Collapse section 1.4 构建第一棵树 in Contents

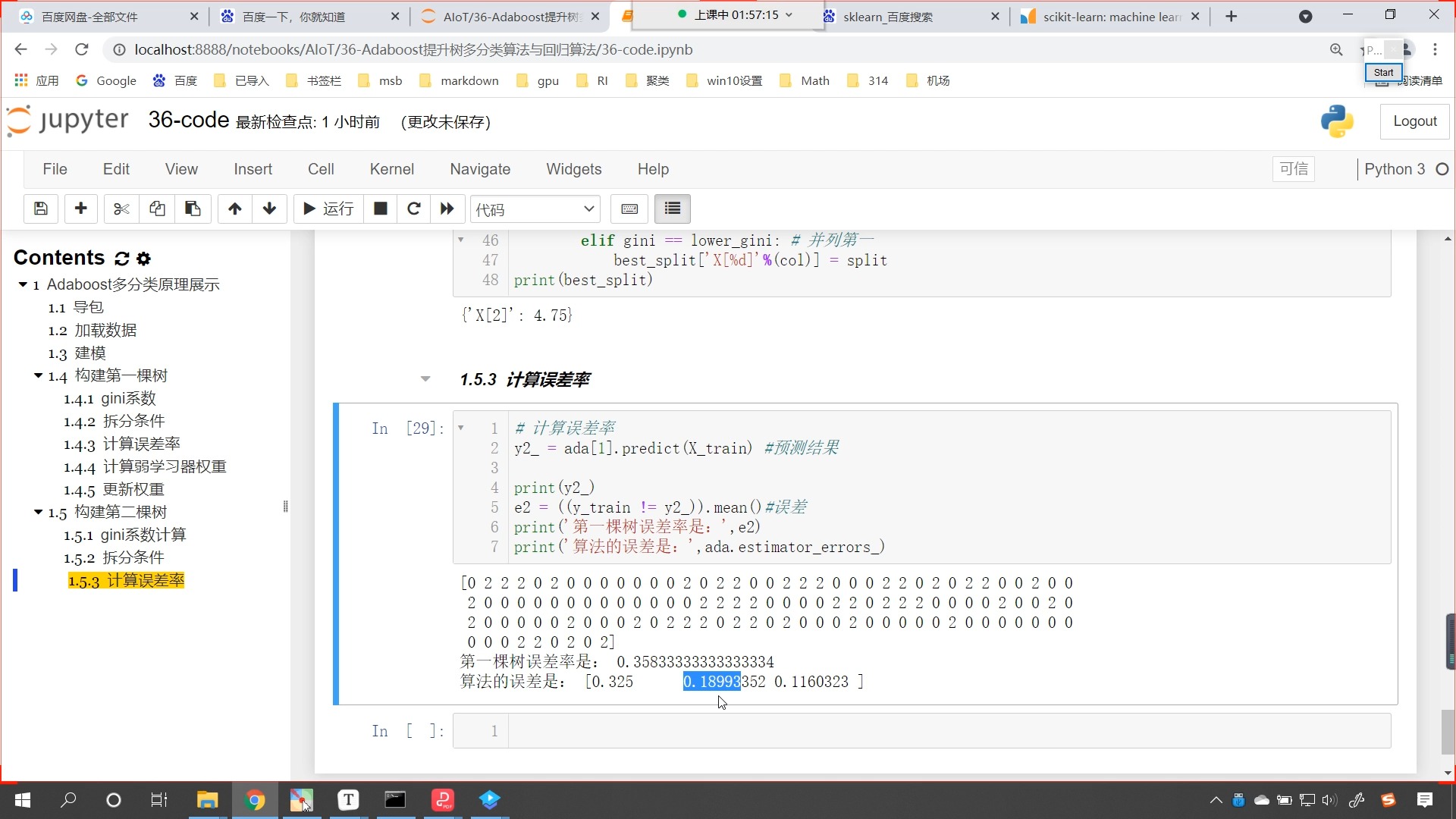pos(38,376)
